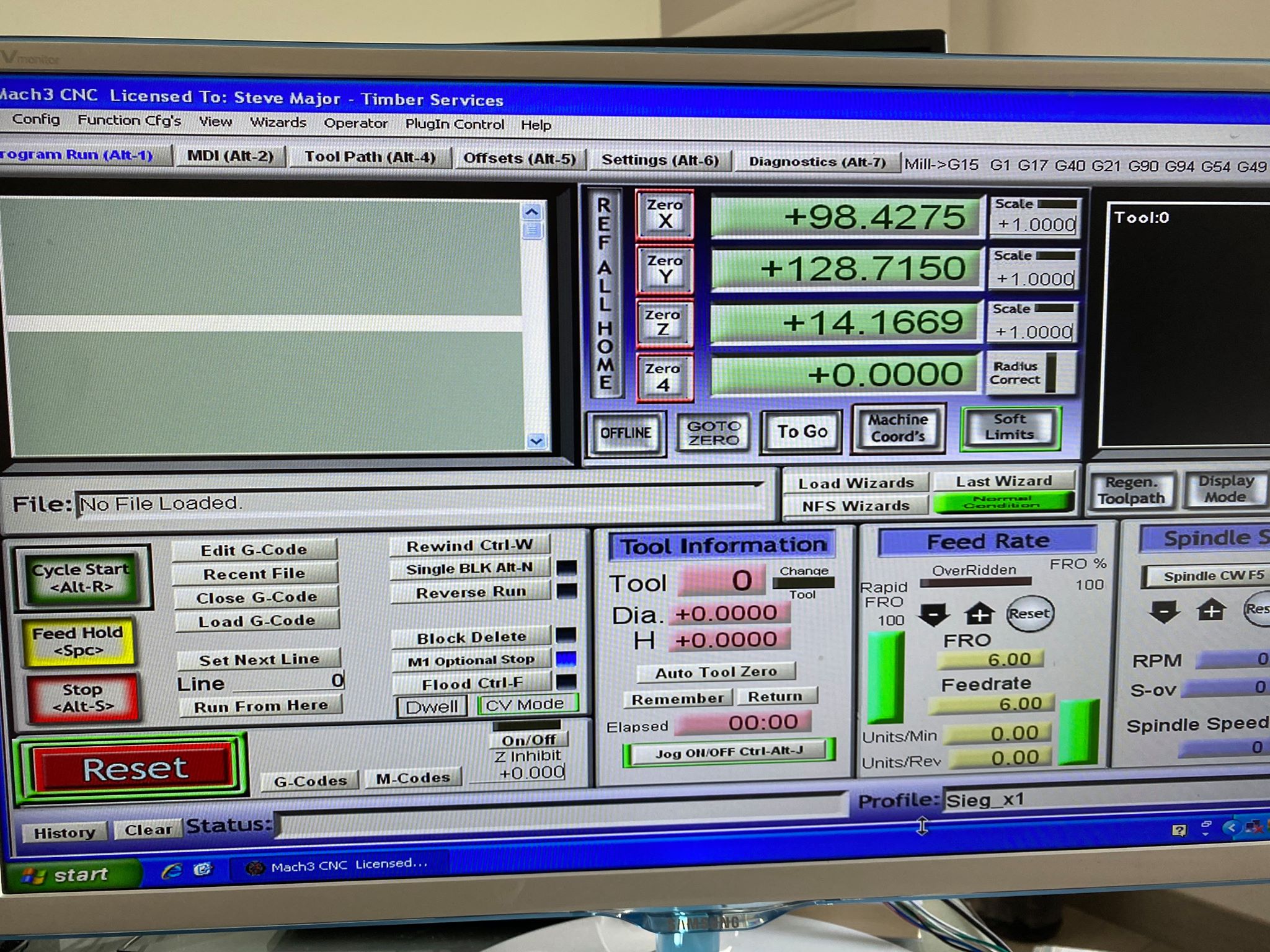Click the Load G-Code button
Viewport: 1270px width, 952px height.
pos(256,620)
